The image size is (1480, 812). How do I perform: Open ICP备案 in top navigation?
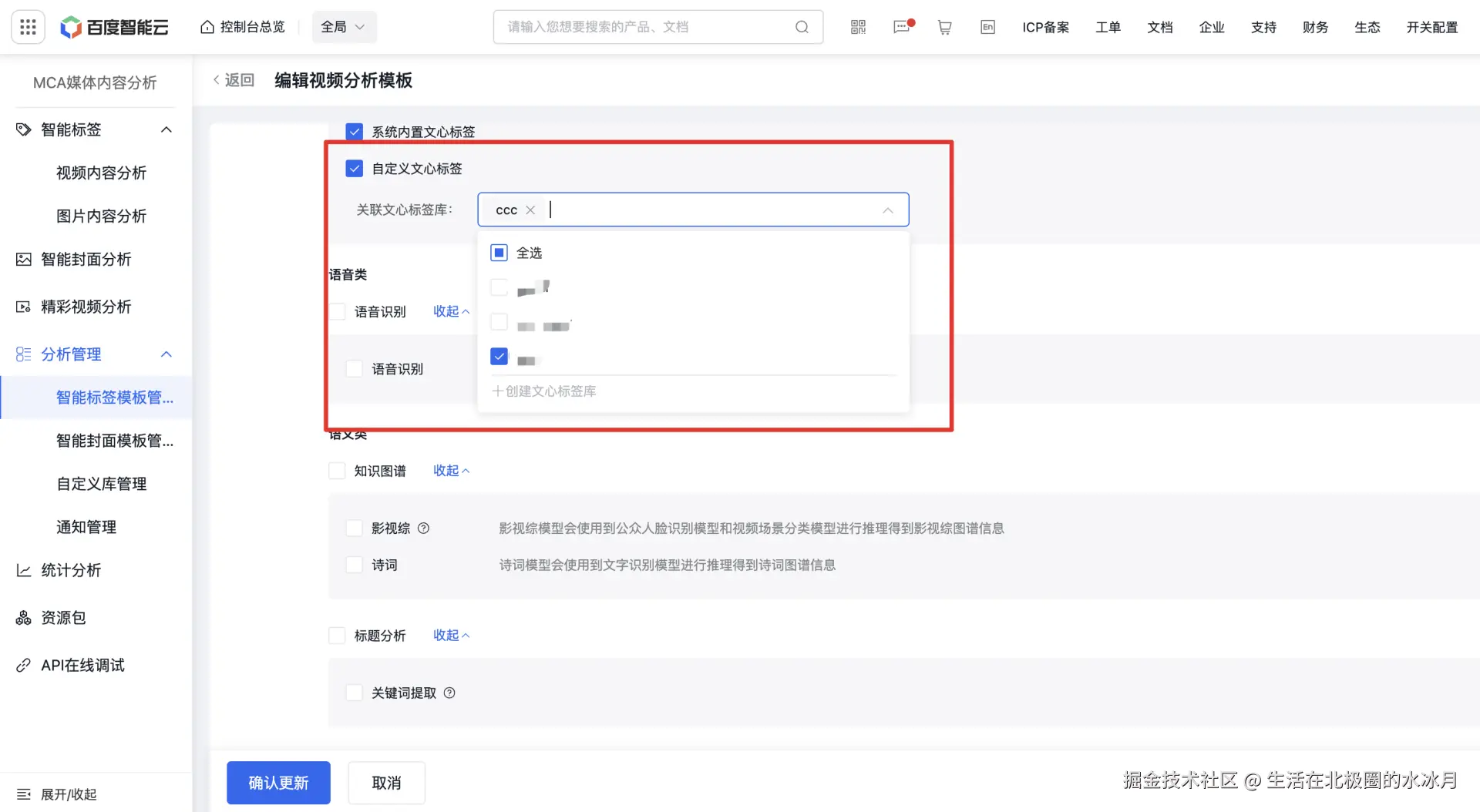pyautogui.click(x=1046, y=27)
